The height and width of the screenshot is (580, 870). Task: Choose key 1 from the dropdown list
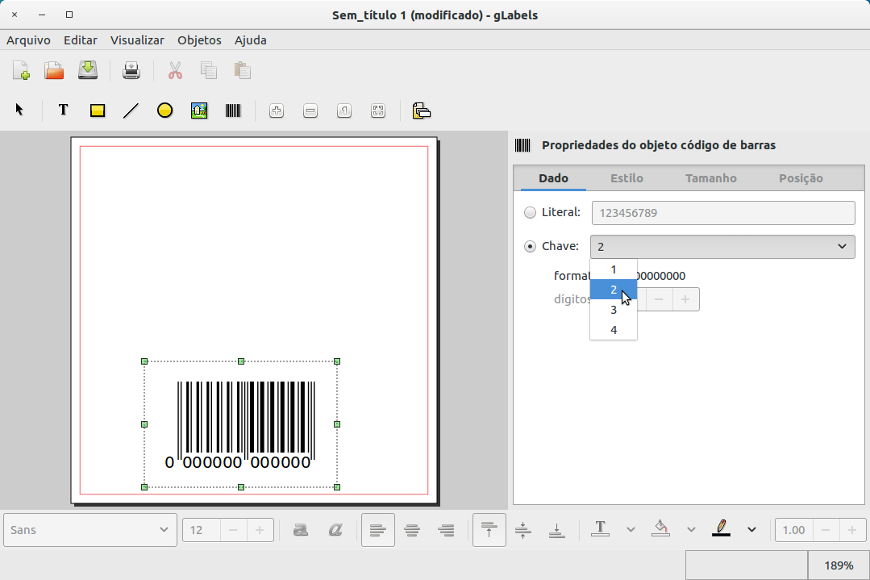(613, 270)
